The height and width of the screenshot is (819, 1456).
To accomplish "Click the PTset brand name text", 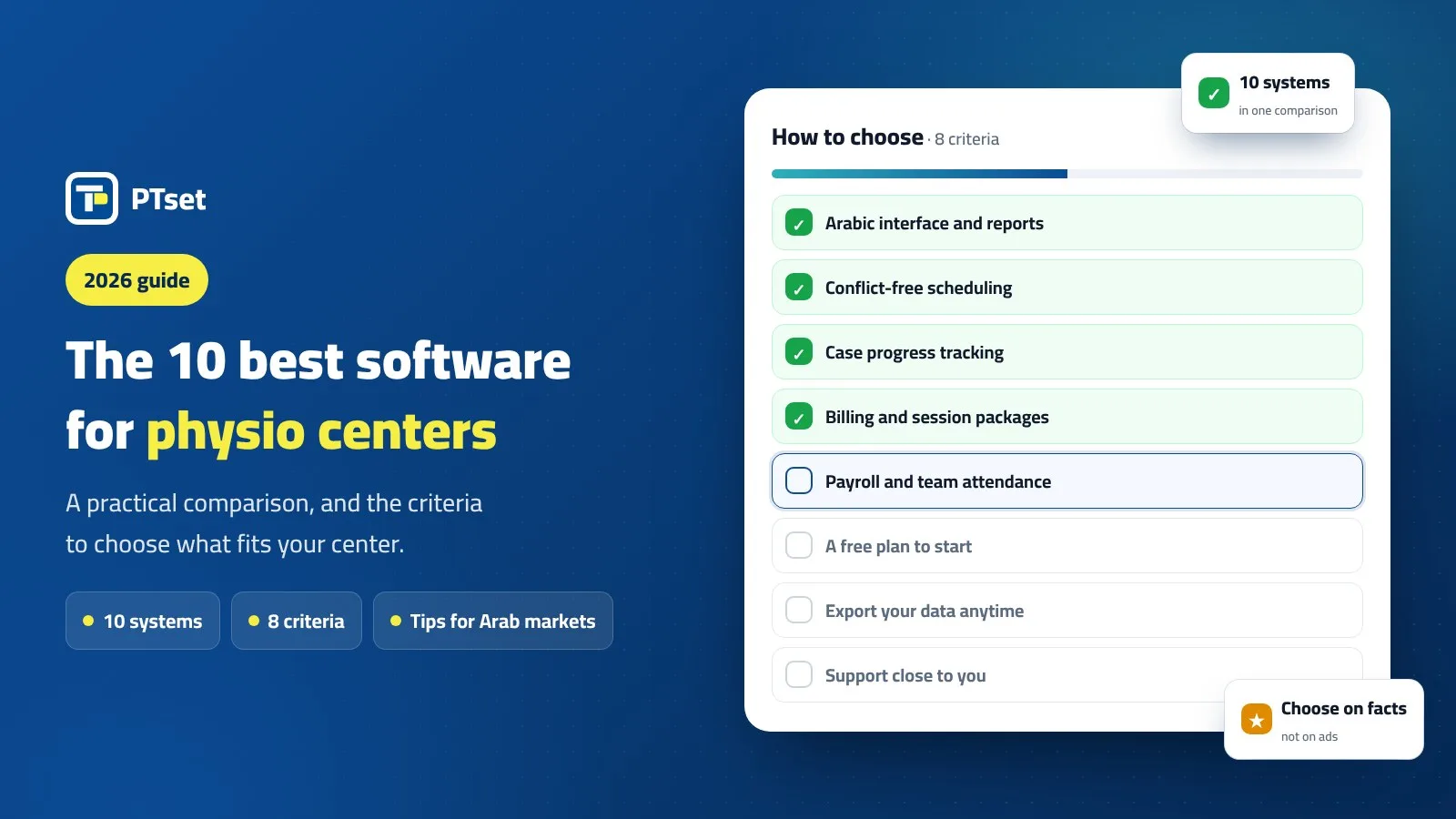I will [x=168, y=199].
